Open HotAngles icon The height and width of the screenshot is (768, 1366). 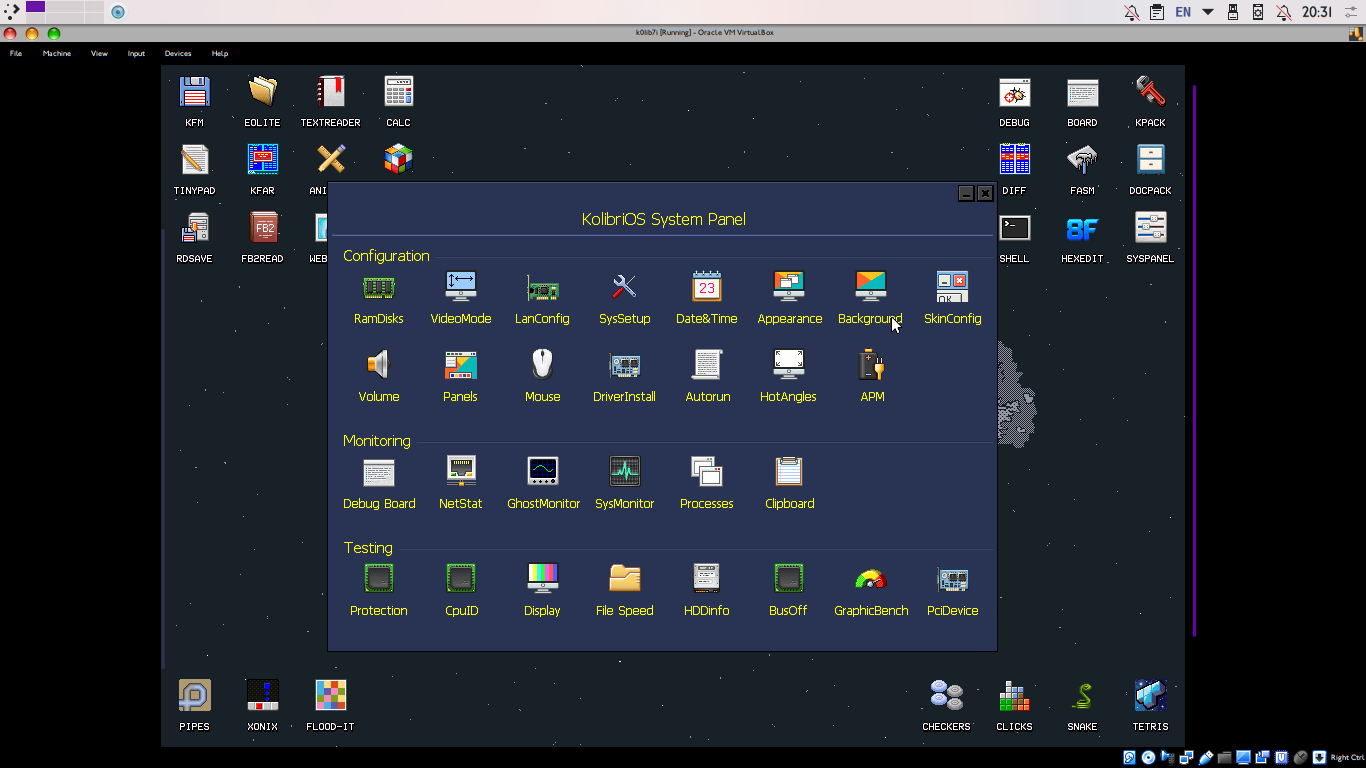coord(789,365)
